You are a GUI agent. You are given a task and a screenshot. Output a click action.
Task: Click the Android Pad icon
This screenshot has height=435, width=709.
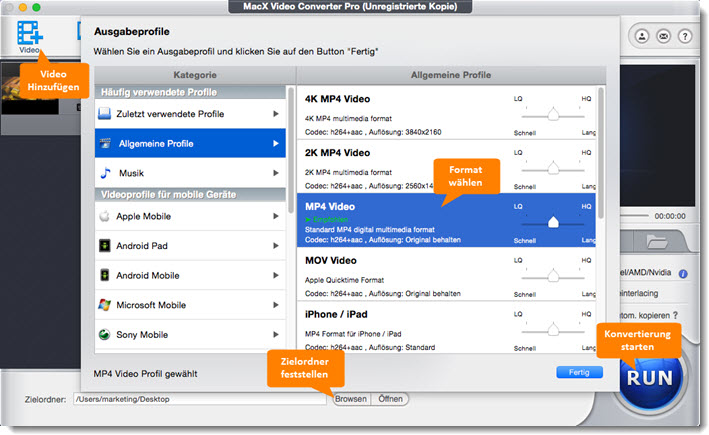104,246
